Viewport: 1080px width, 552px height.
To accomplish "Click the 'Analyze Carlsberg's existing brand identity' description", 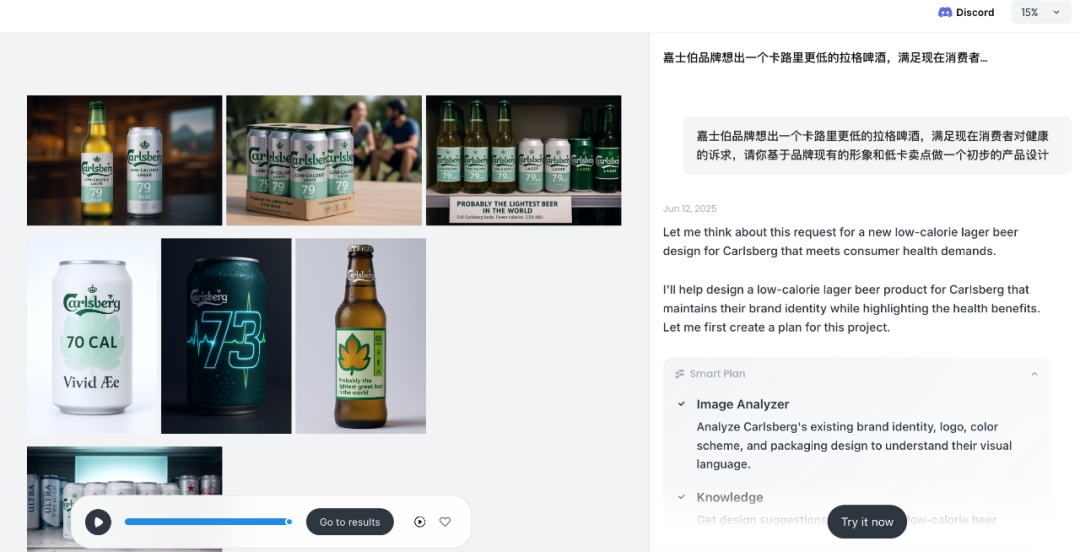I will click(854, 446).
